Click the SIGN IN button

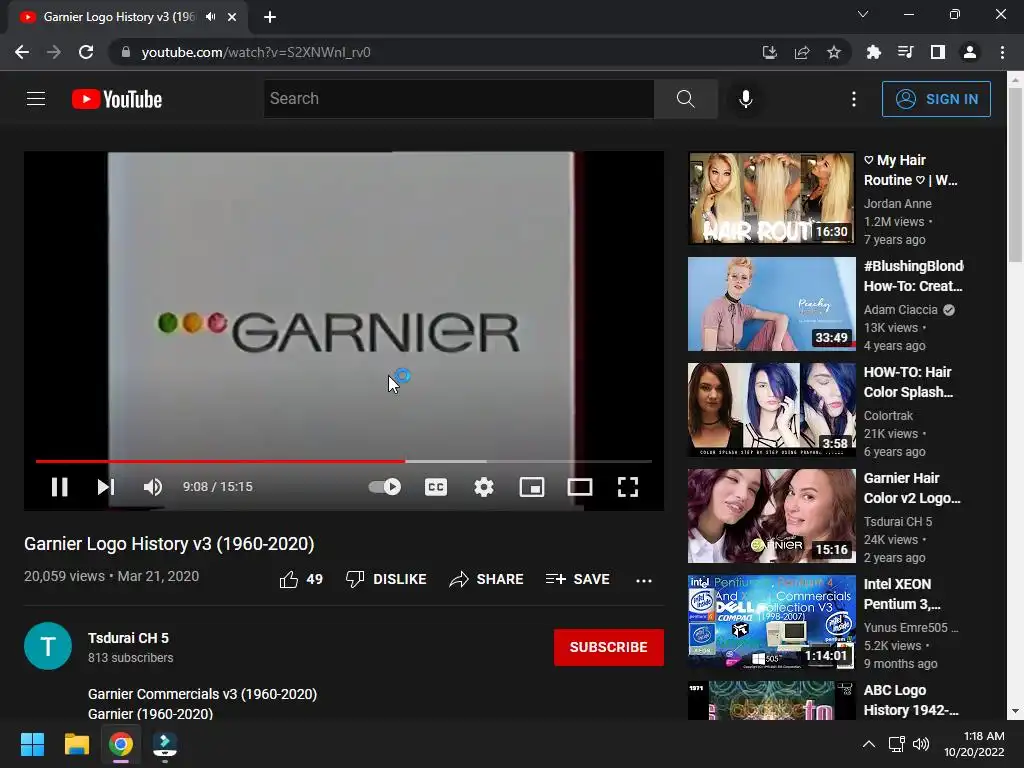pos(936,99)
